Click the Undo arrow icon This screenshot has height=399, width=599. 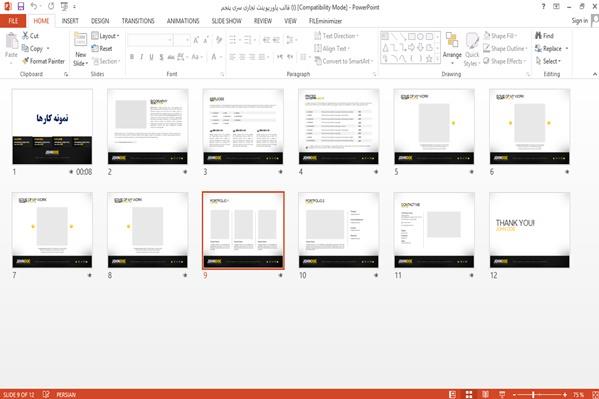pyautogui.click(x=34, y=6)
